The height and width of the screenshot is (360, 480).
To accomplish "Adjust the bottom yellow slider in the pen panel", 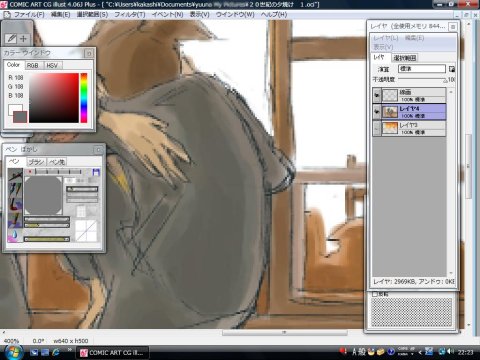I will click(x=47, y=239).
